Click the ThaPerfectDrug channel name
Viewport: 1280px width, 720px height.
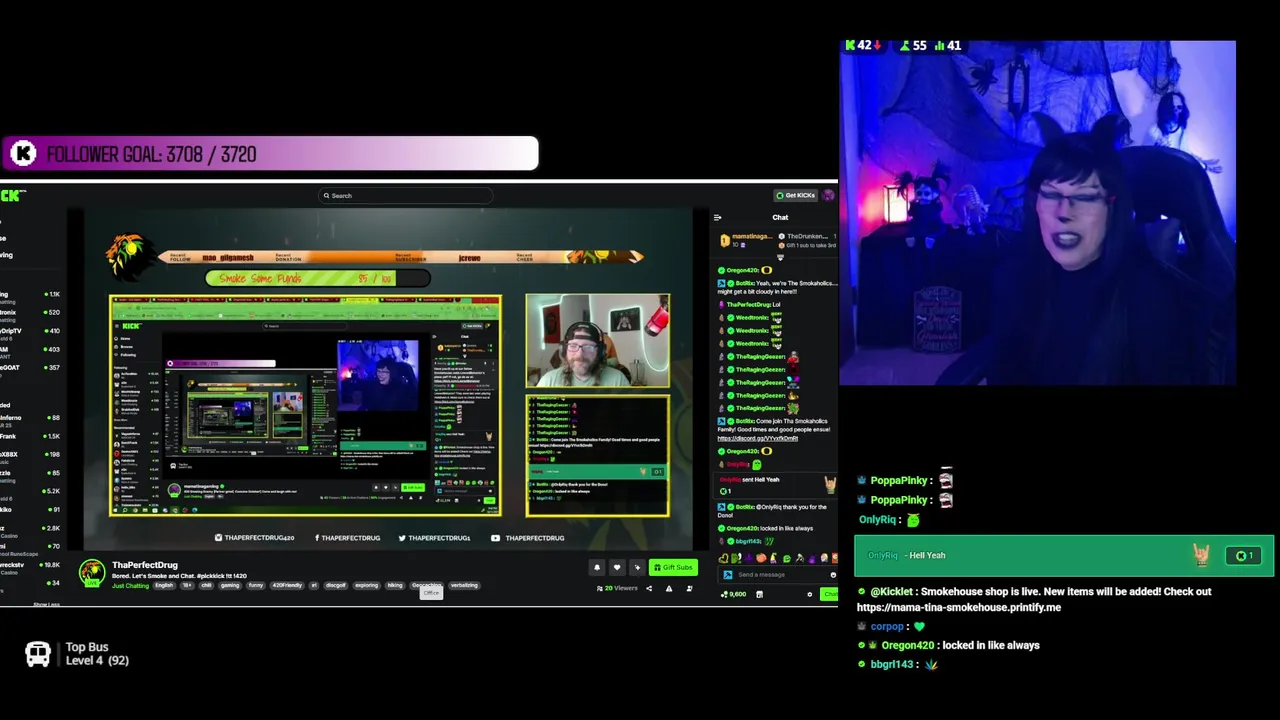tap(145, 565)
